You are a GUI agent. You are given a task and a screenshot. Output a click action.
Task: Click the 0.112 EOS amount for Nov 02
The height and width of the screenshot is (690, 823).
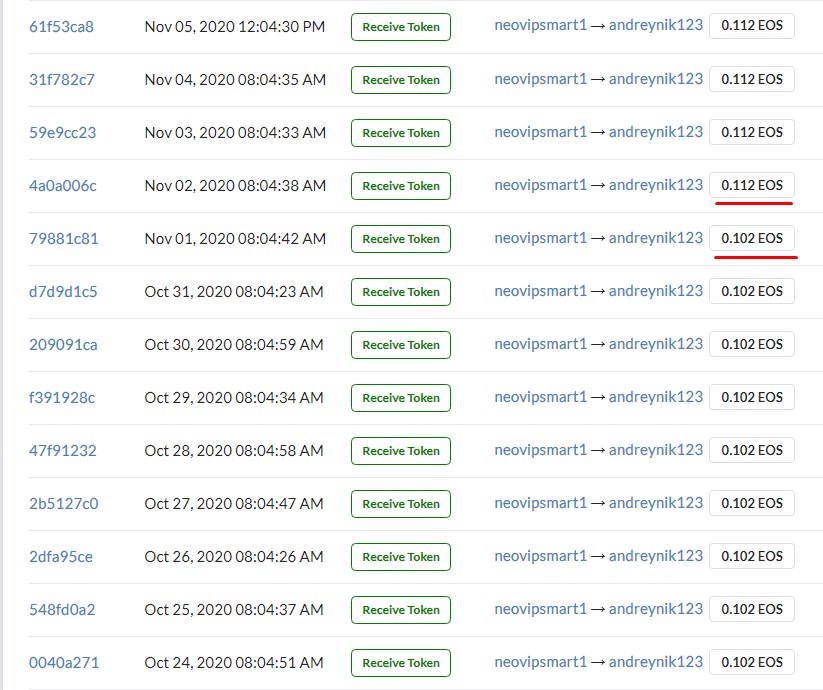point(752,185)
